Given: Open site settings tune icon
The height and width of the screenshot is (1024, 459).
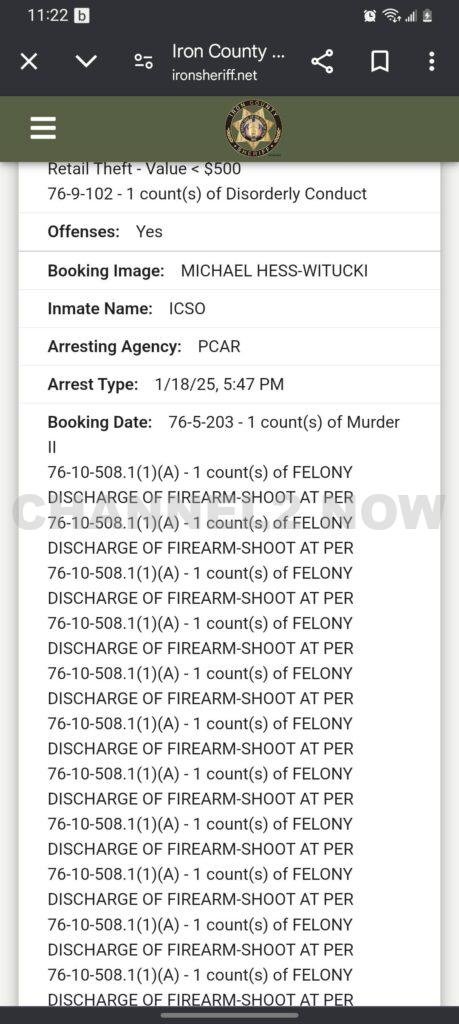Looking at the screenshot, I should coord(144,62).
